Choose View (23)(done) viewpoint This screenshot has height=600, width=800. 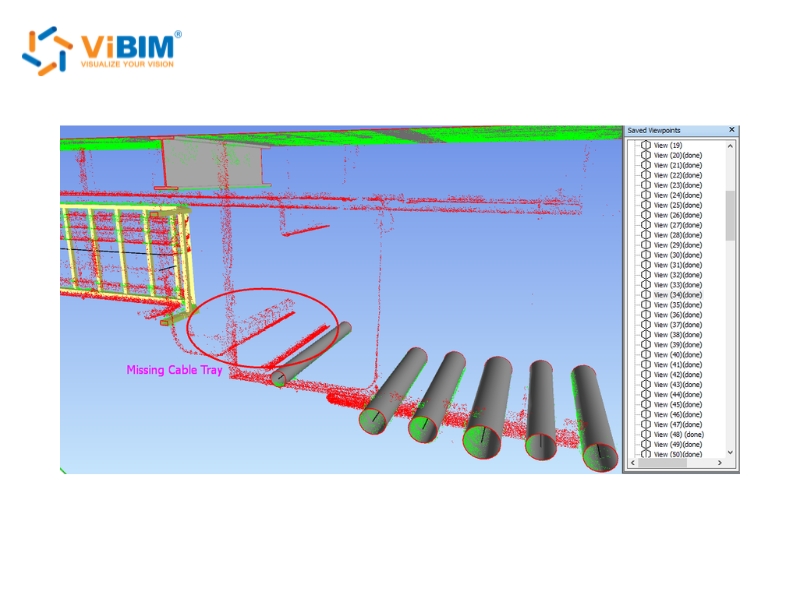[x=678, y=185]
